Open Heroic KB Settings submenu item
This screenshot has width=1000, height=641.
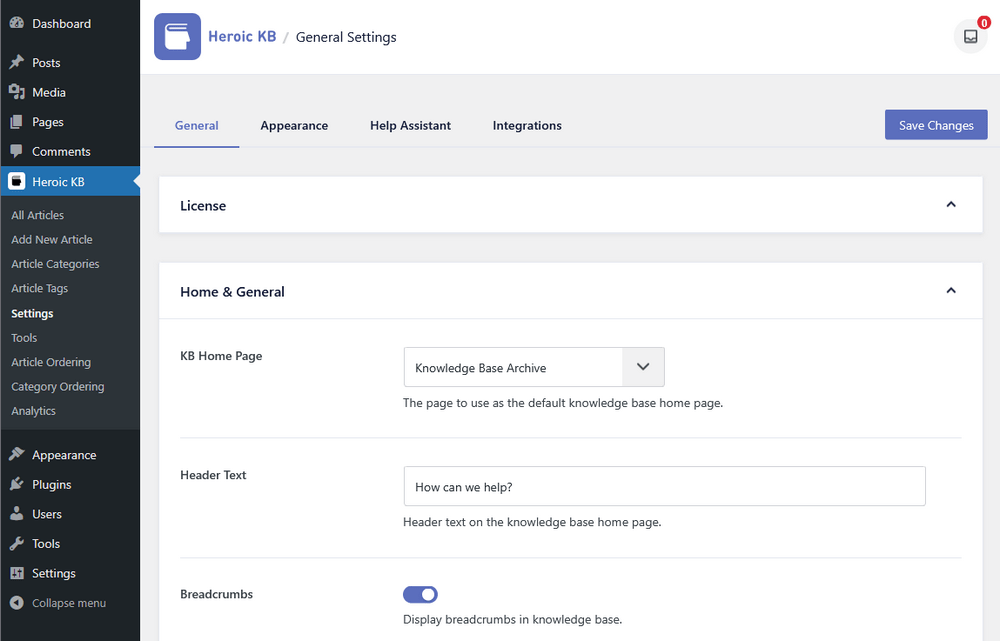click(32, 313)
